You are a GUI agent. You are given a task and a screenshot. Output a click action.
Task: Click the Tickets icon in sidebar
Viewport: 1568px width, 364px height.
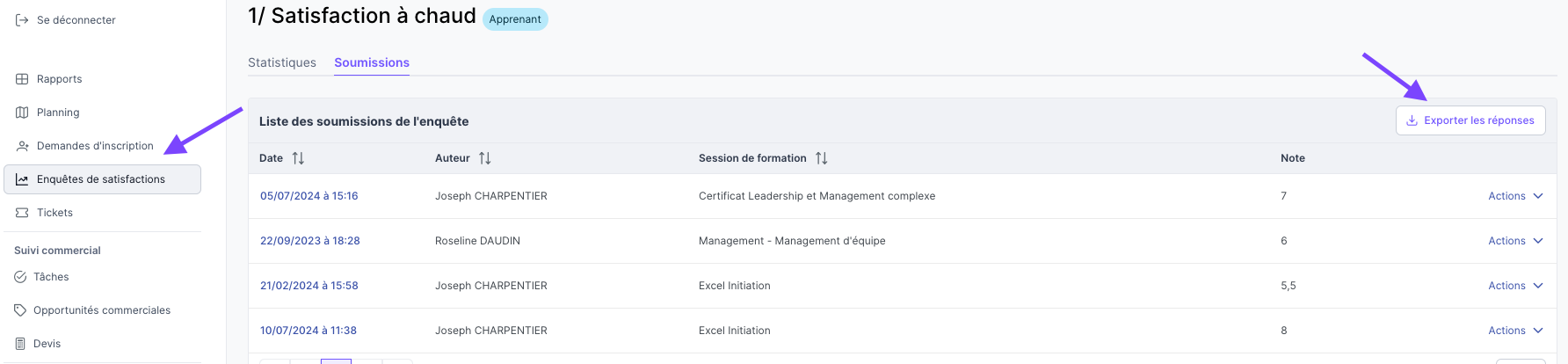[x=22, y=213]
